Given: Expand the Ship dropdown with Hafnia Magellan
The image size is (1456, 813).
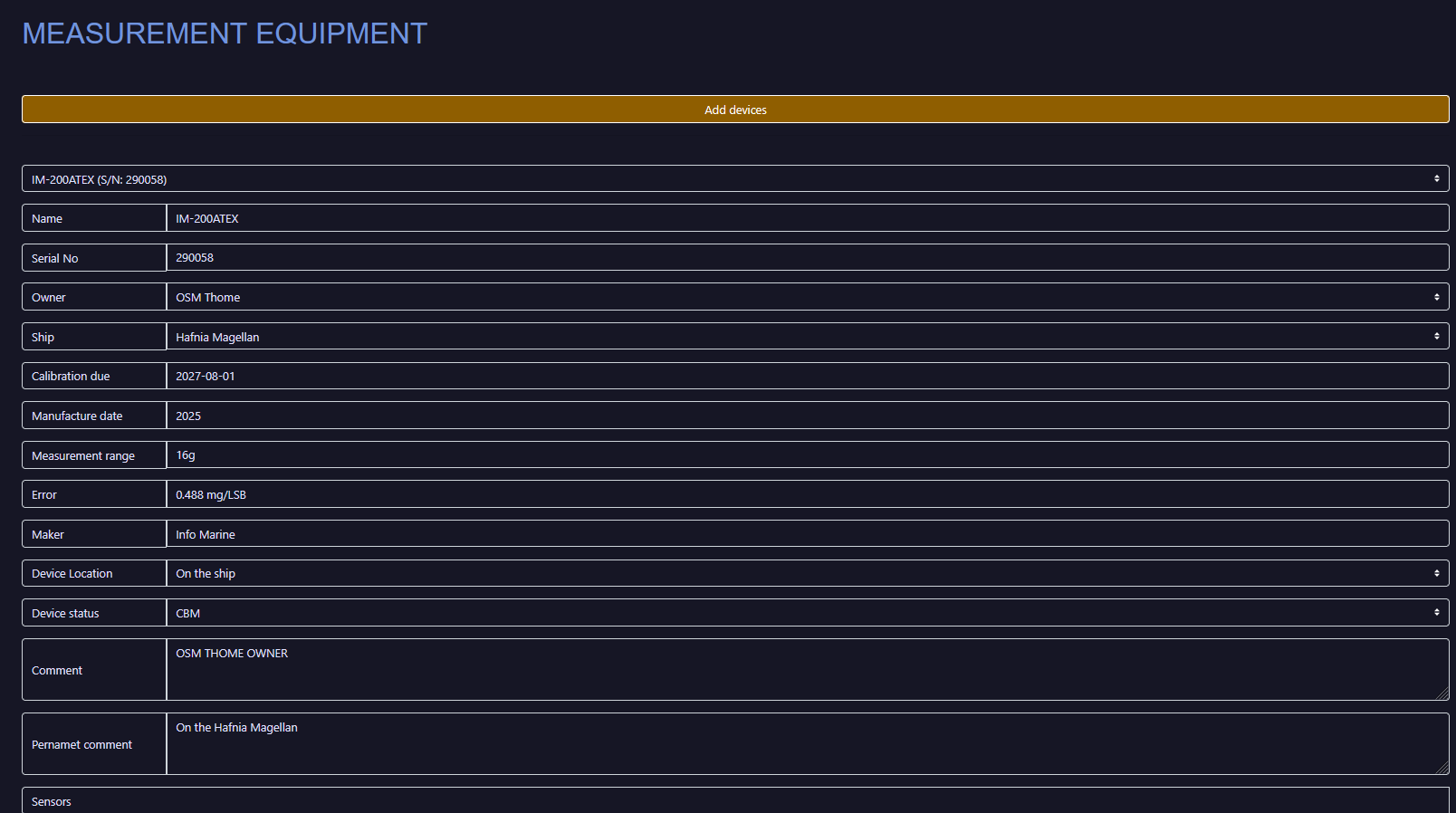Looking at the screenshot, I should point(806,337).
